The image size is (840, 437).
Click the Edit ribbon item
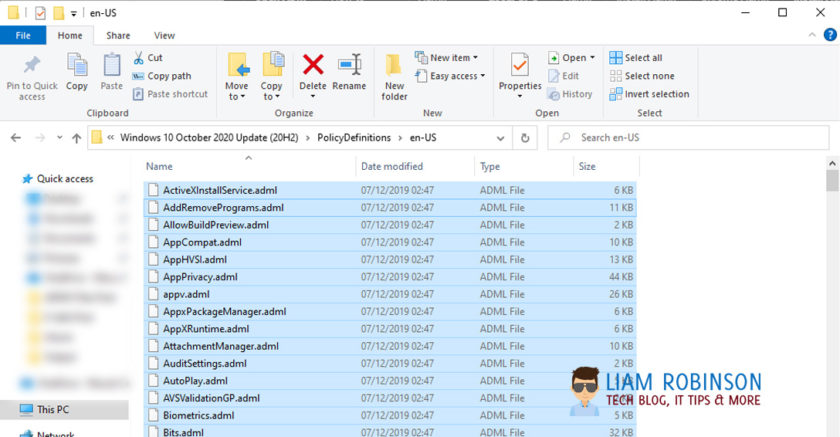[x=564, y=76]
